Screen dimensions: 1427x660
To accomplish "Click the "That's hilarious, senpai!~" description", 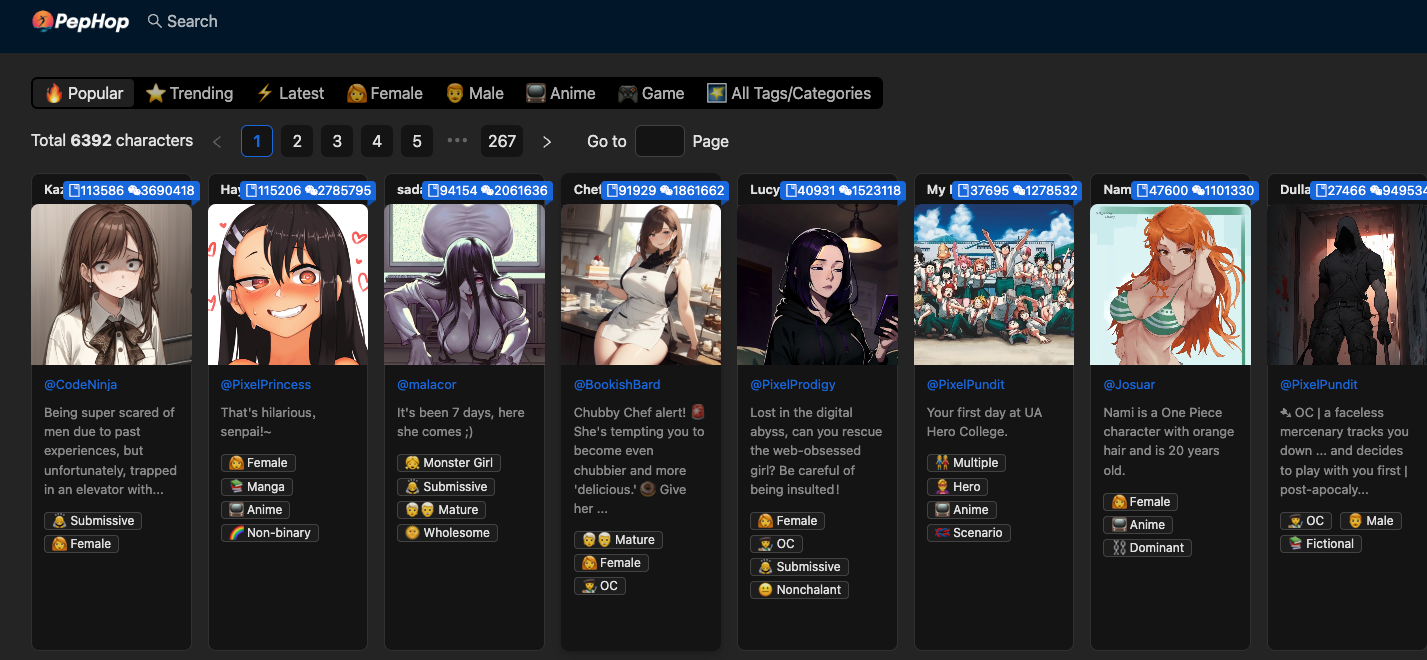I will (x=268, y=422).
